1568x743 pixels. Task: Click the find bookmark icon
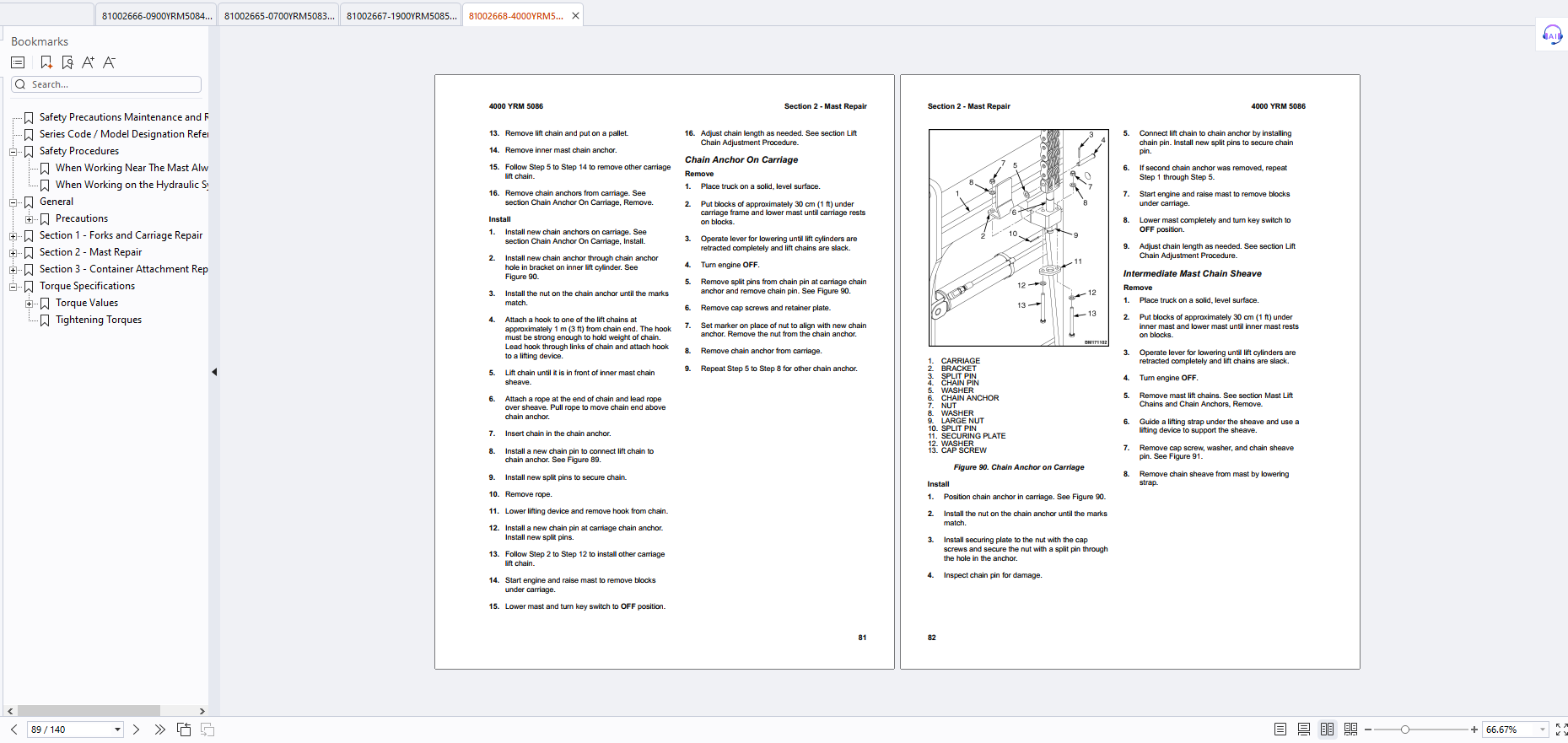[67, 62]
